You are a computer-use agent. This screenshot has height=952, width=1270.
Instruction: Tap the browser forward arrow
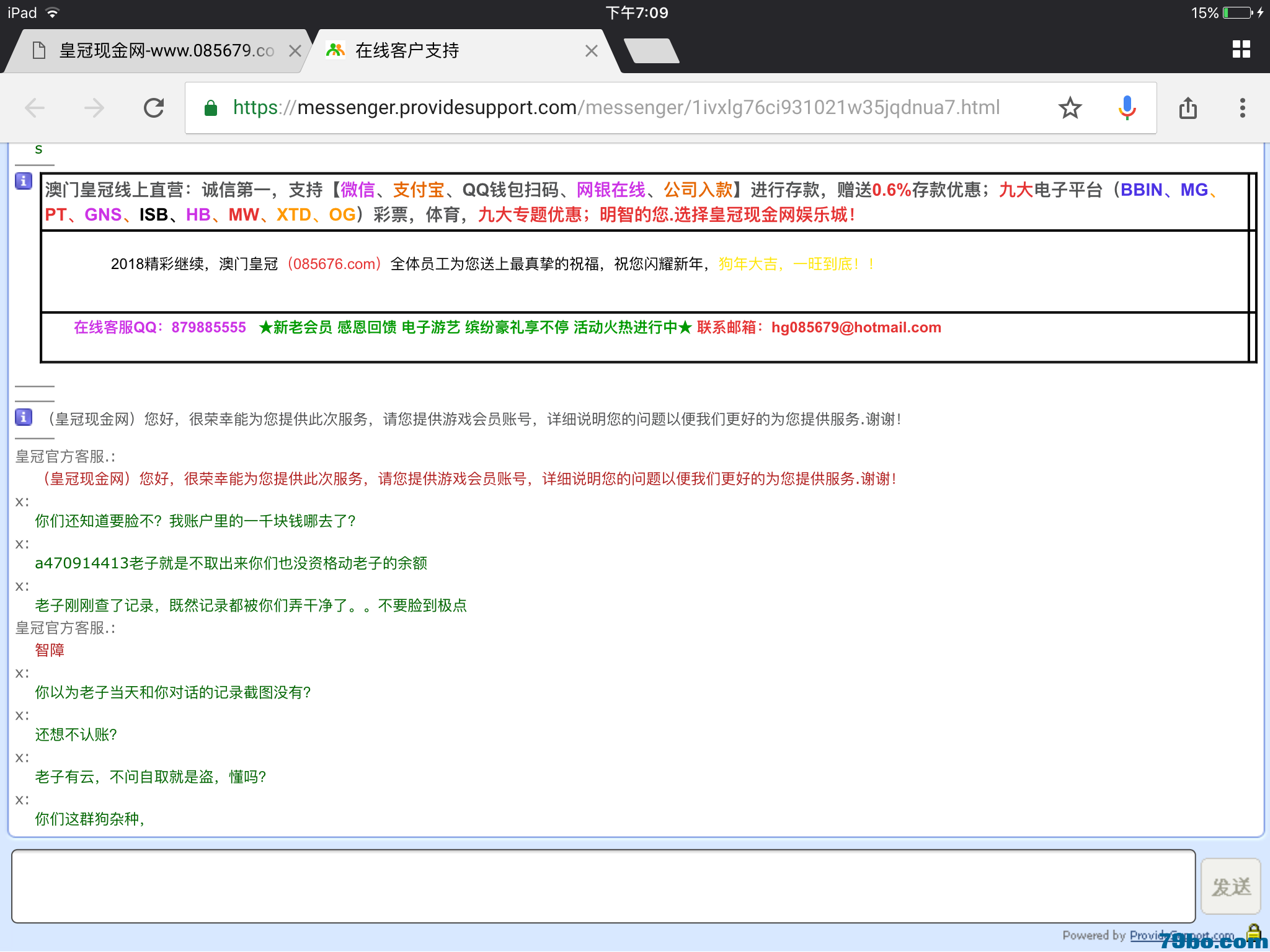click(x=94, y=108)
